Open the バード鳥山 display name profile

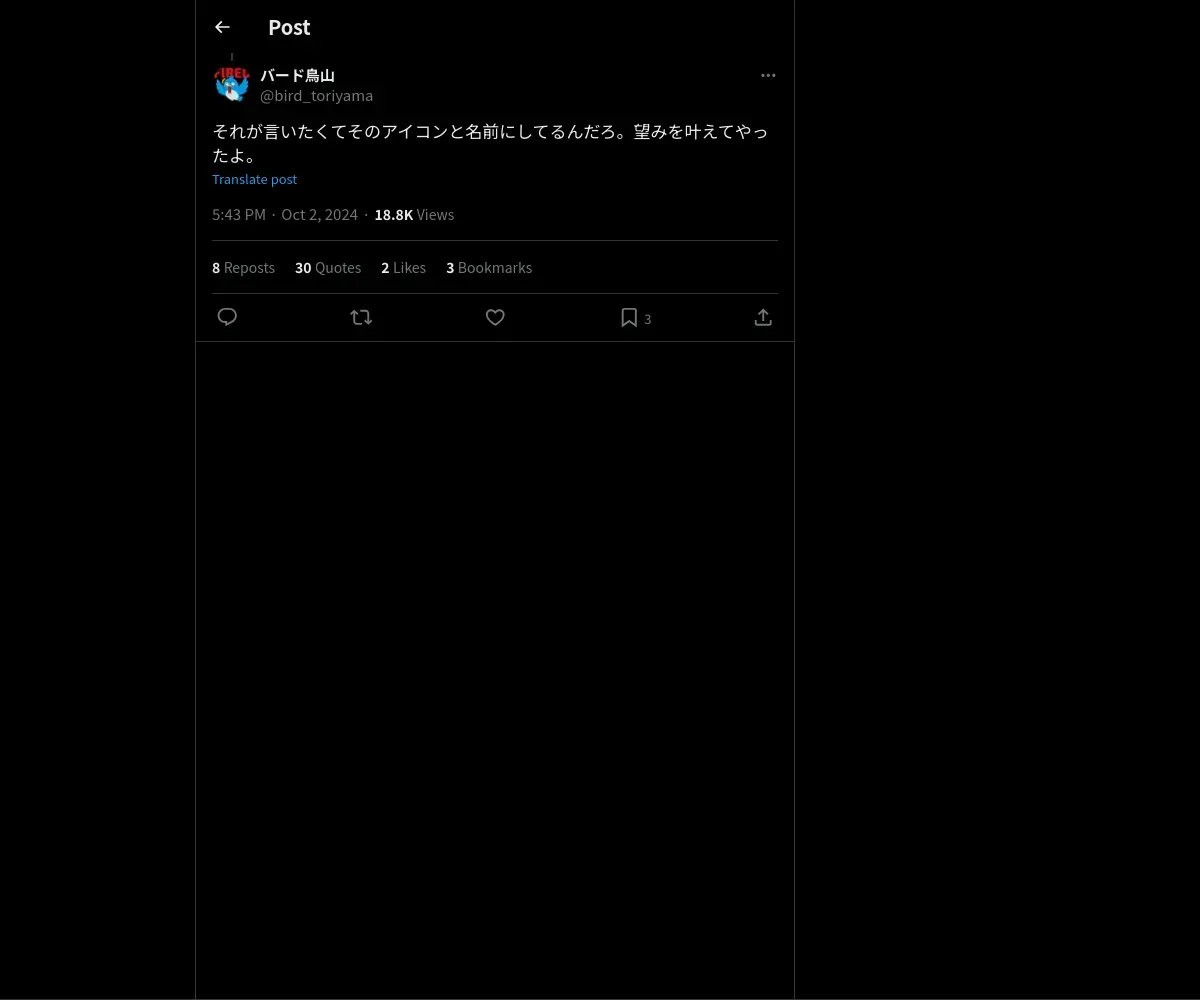pos(298,75)
